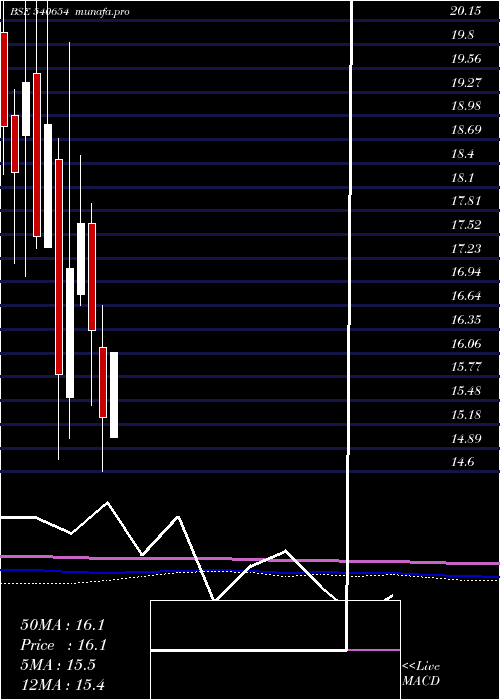The width and height of the screenshot is (500, 700).
Task: Click the 18.69 price axis label
Action: point(466,130)
